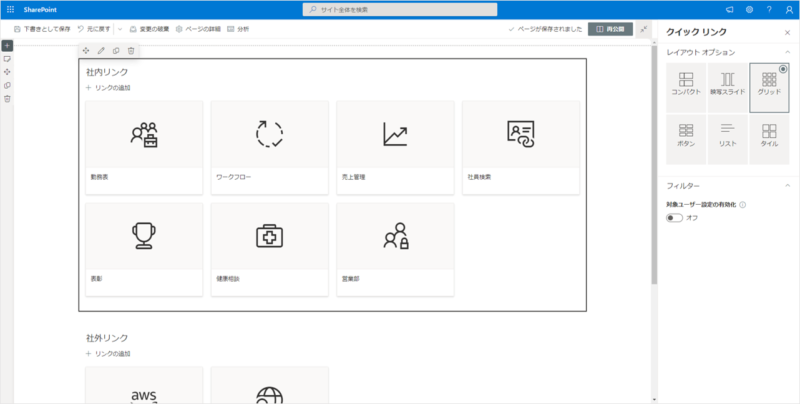Choose the リスト layout option
Viewport: 800px width, 404px height.
point(727,135)
